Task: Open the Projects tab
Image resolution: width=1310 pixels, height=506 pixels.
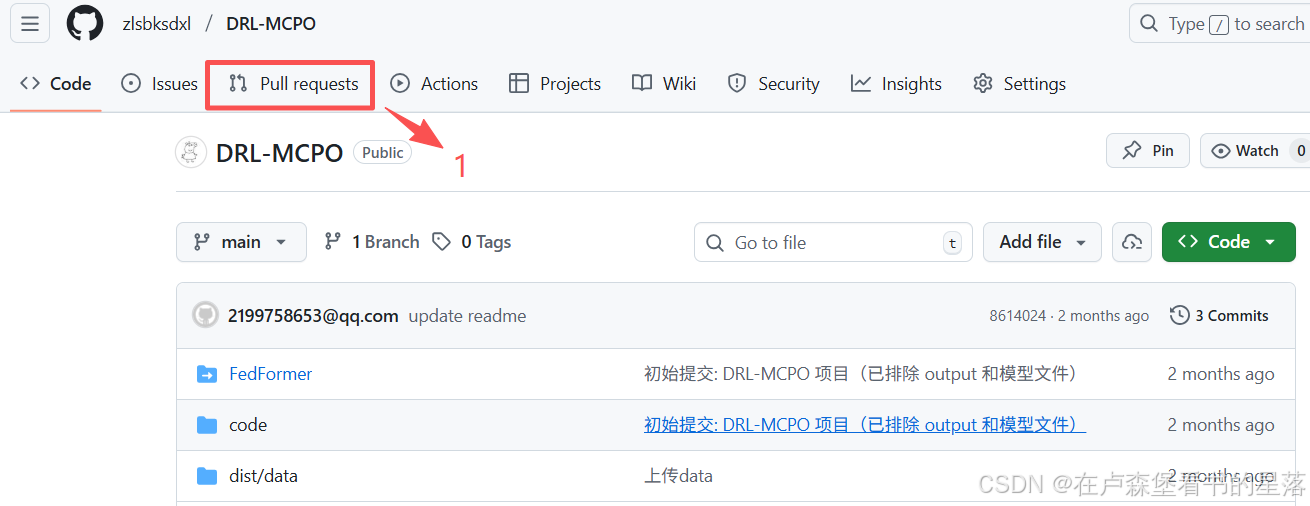Action: click(555, 84)
